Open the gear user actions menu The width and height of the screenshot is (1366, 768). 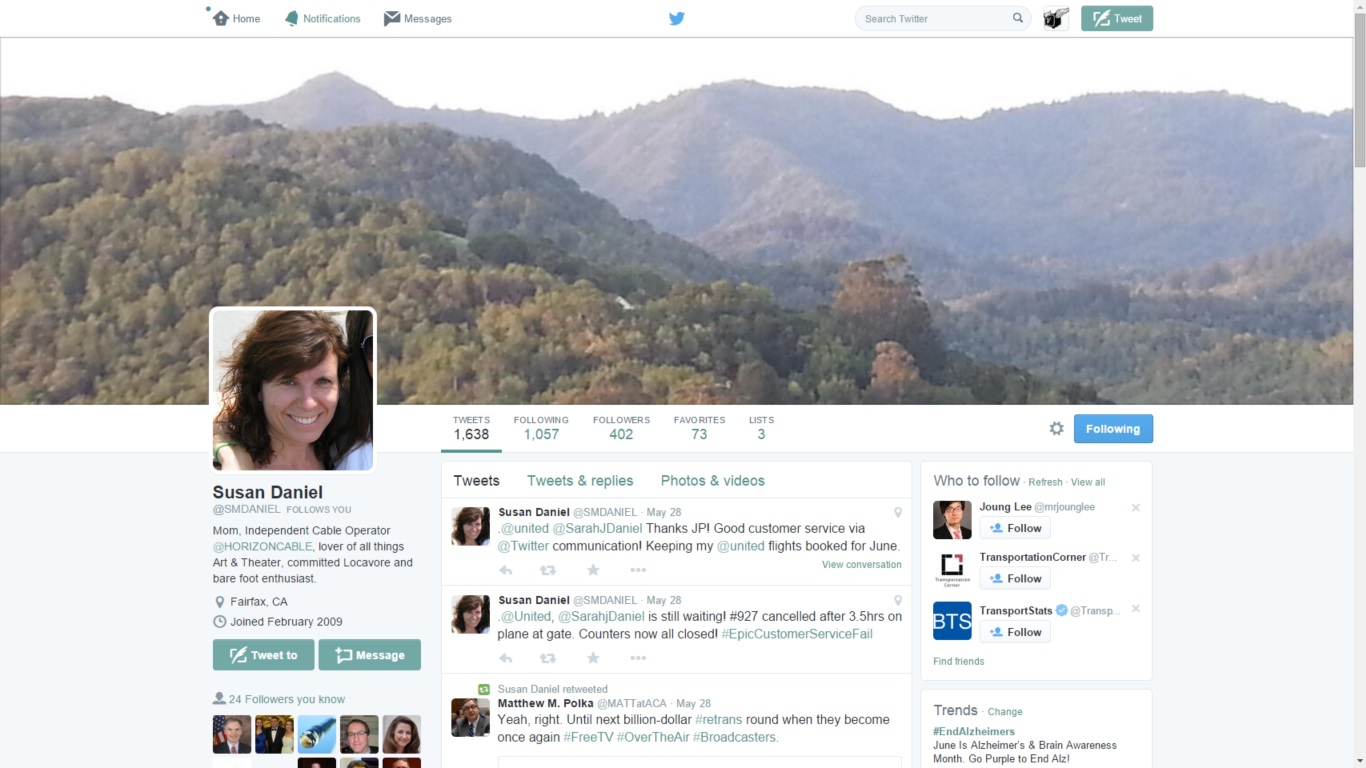1056,428
